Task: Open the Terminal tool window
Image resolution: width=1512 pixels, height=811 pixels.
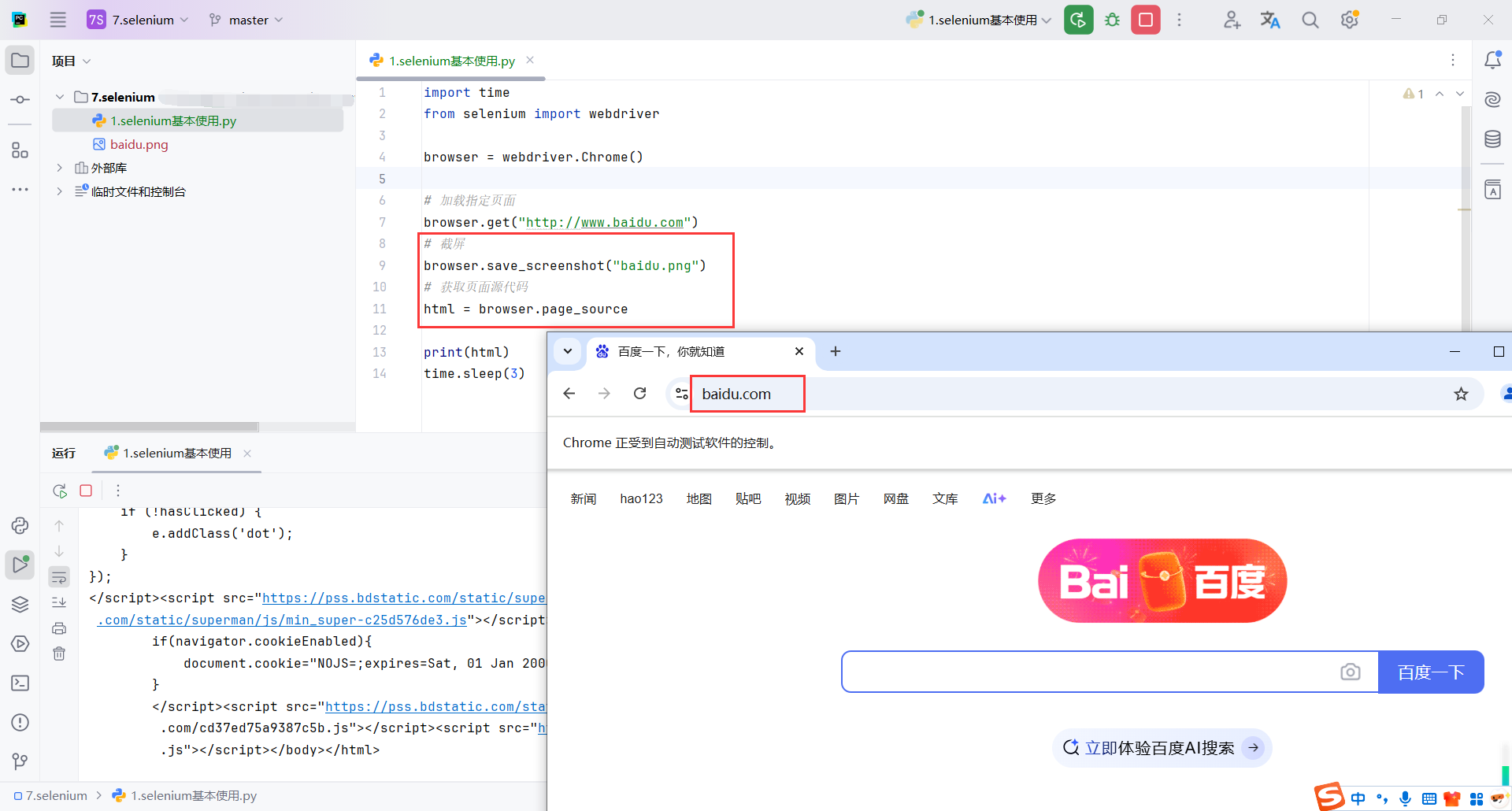Action: [20, 683]
